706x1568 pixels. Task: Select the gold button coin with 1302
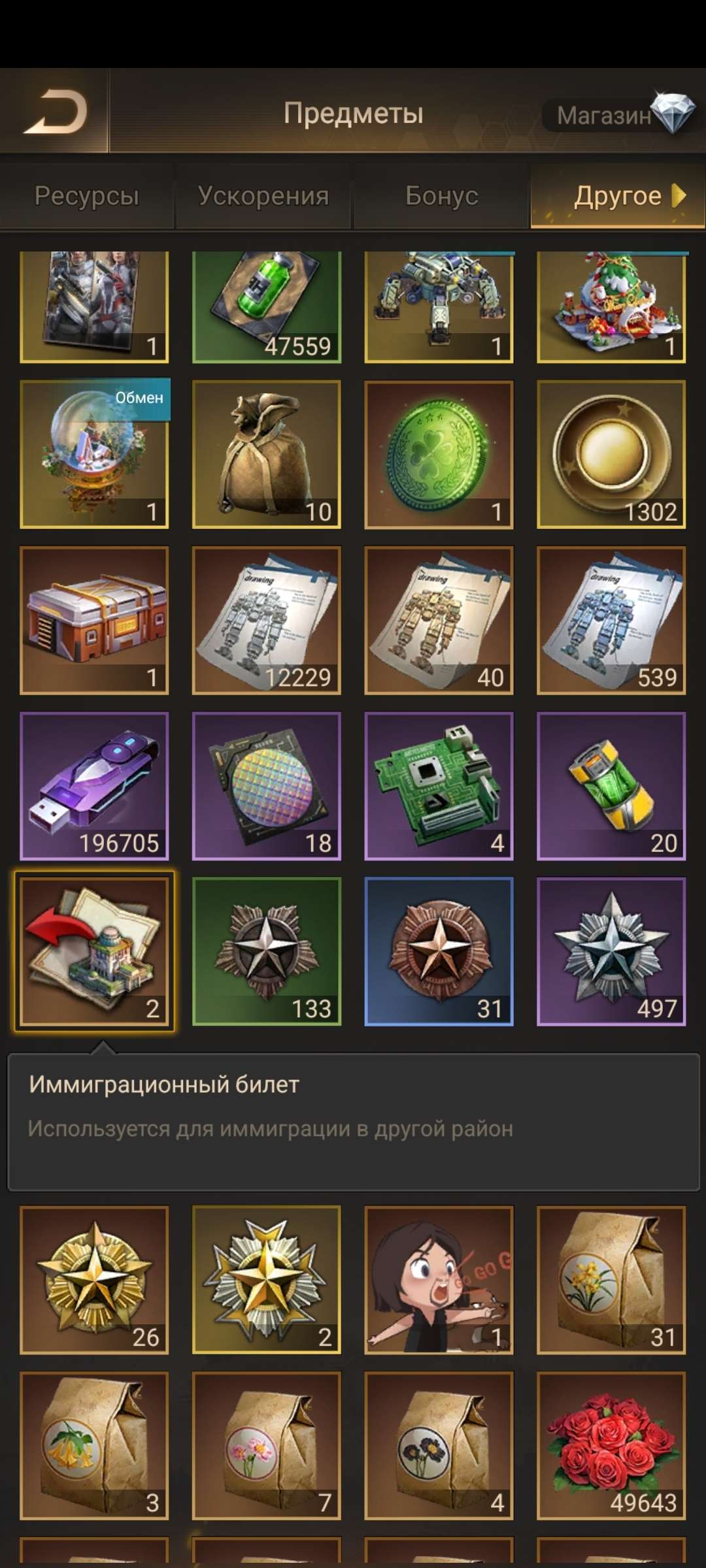611,455
